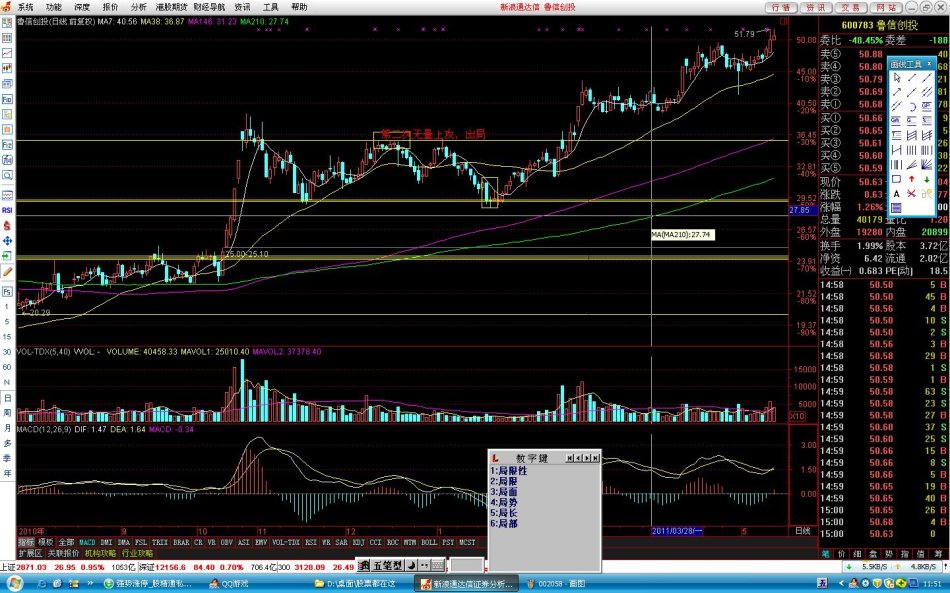
Task: Switch to weekly period '周' on sidebar
Action: (7, 413)
